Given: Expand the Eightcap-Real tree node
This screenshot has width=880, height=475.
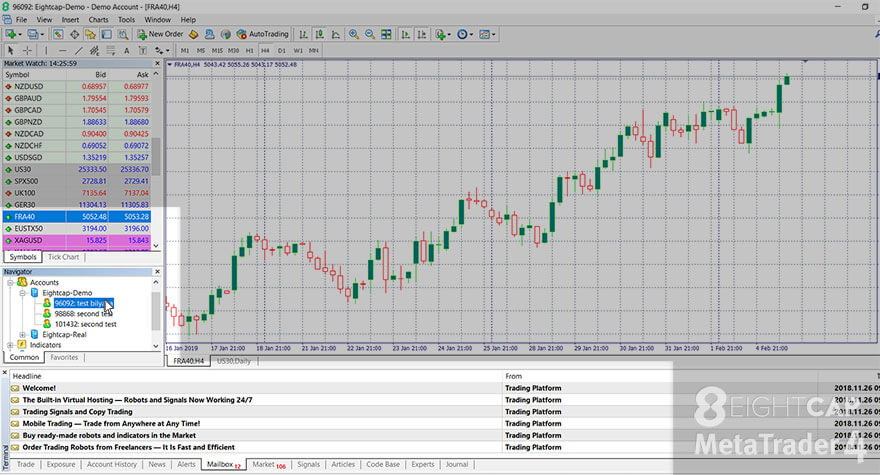Looking at the screenshot, I should click(22, 335).
